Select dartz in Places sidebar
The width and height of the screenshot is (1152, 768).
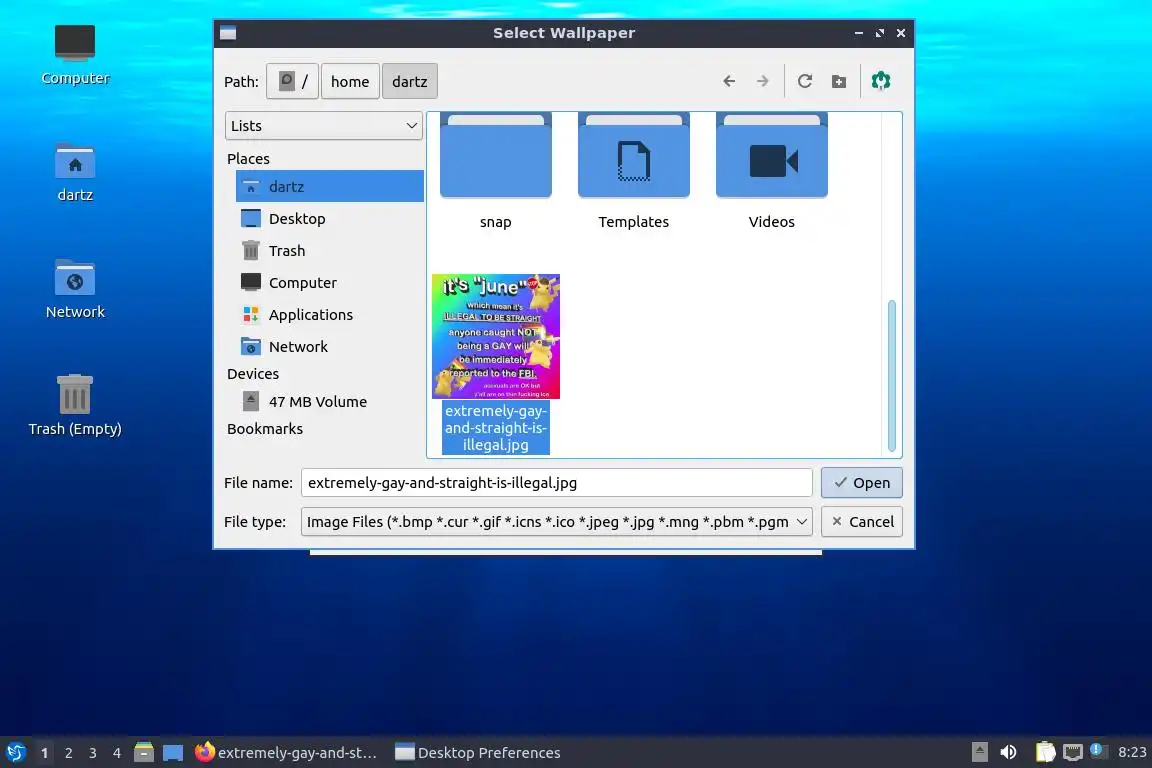pyautogui.click(x=329, y=186)
